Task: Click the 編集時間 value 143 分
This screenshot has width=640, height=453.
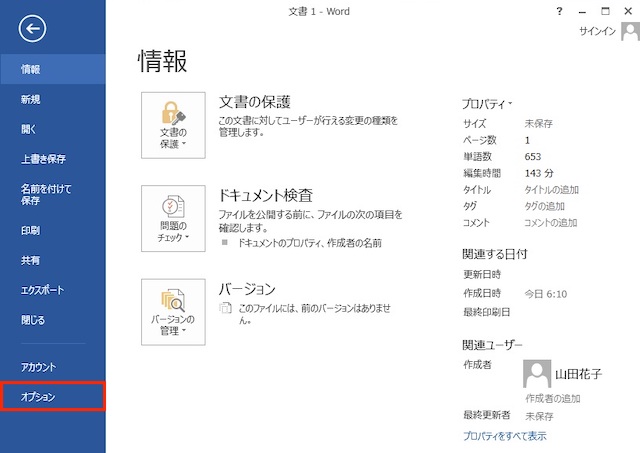Action: [x=539, y=173]
